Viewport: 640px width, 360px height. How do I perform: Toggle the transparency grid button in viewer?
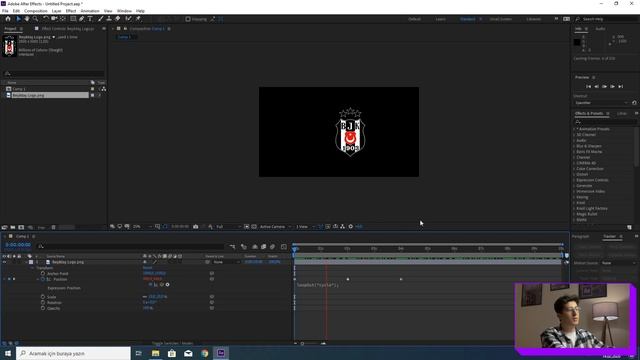pos(253,227)
